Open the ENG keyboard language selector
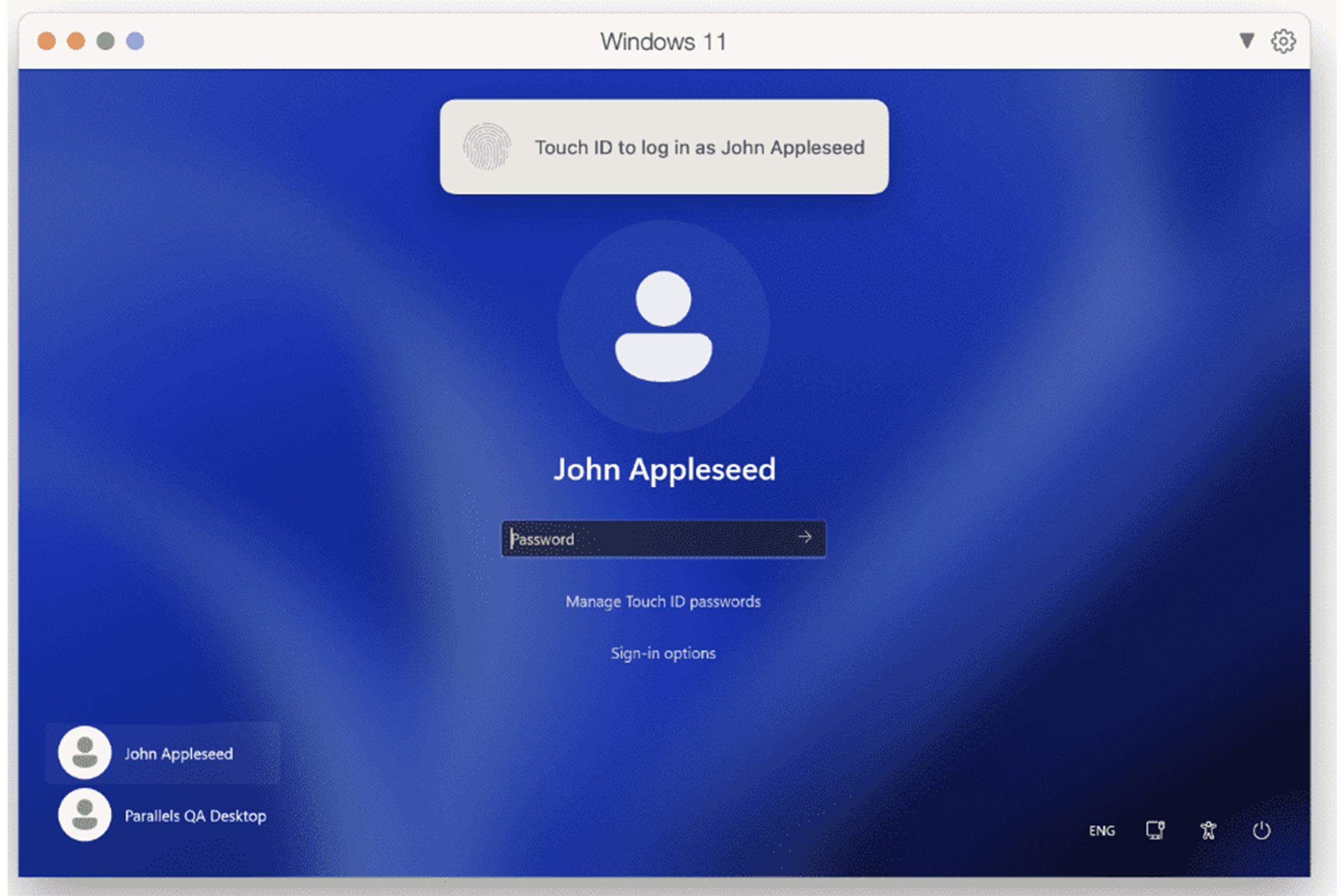This screenshot has height=896, width=1344. click(1101, 830)
